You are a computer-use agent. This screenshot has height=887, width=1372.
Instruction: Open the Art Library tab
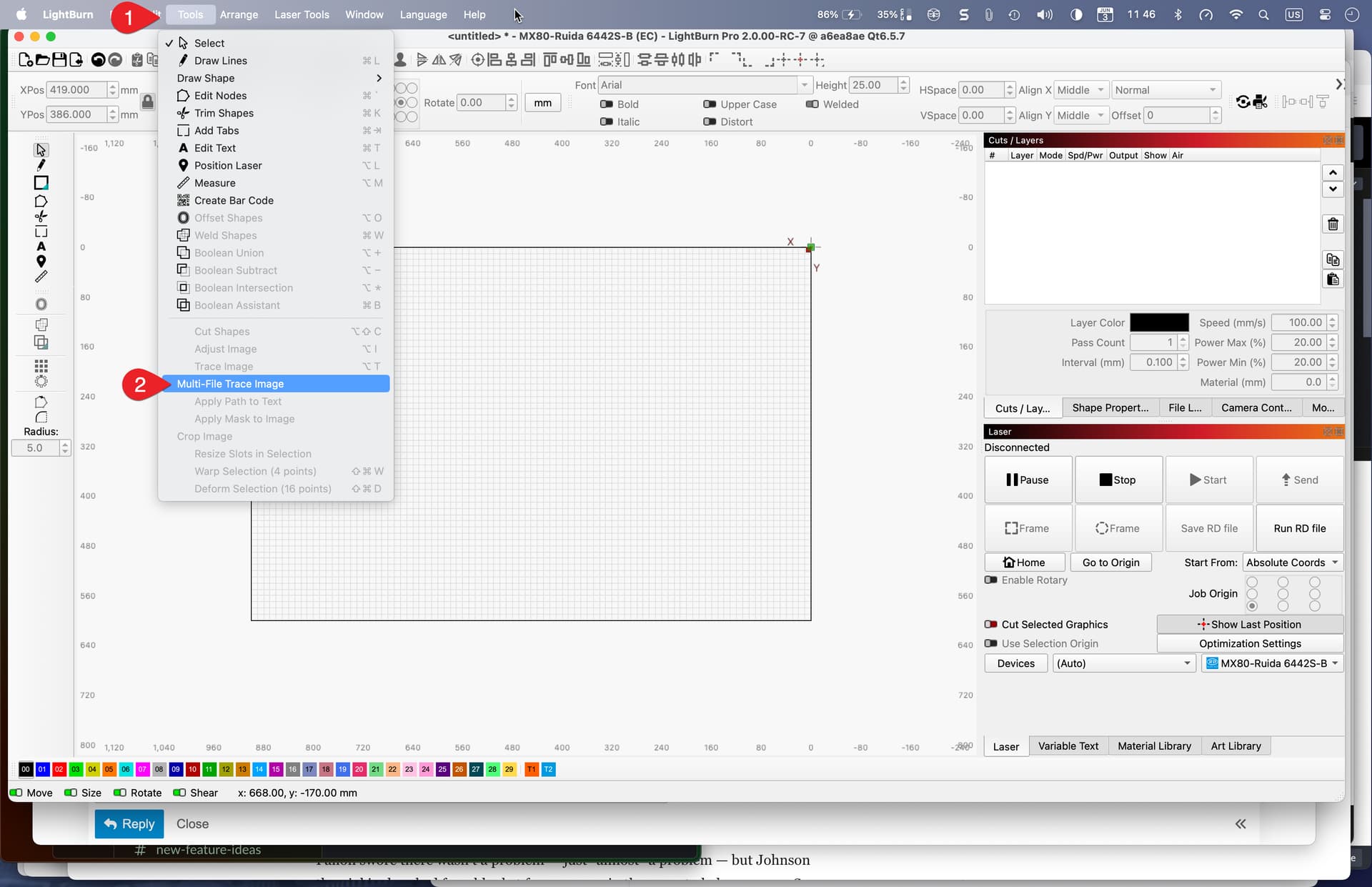(1236, 746)
